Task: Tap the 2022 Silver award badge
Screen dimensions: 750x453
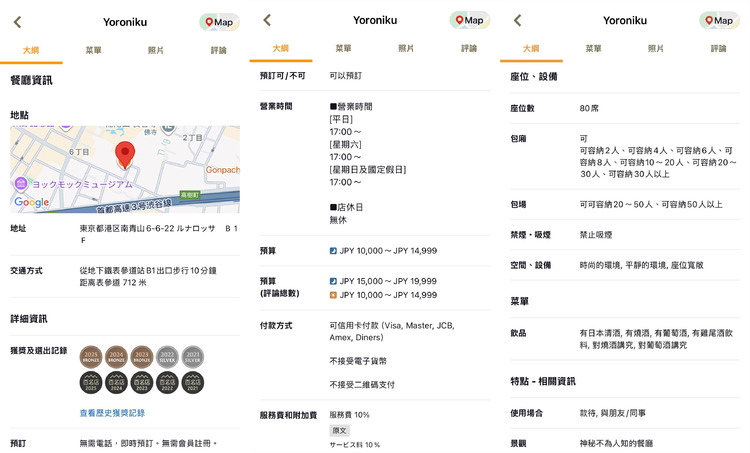Action: tap(167, 357)
